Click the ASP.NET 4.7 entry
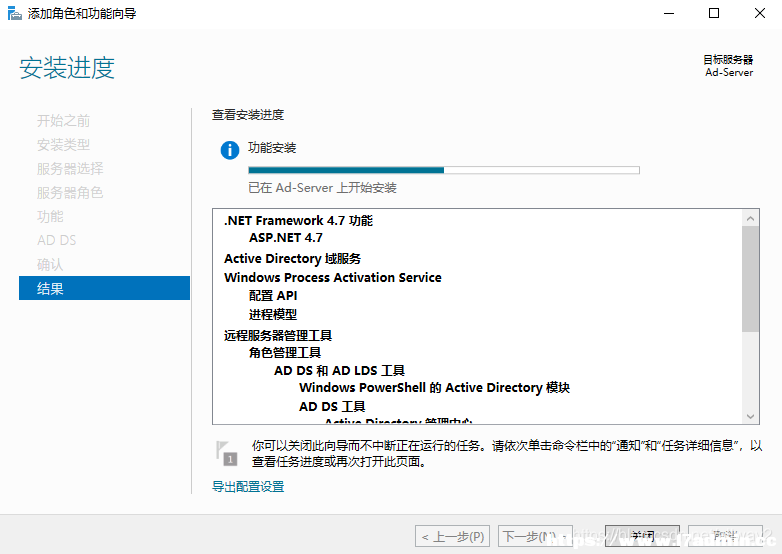The width and height of the screenshot is (782, 554). [x=286, y=238]
